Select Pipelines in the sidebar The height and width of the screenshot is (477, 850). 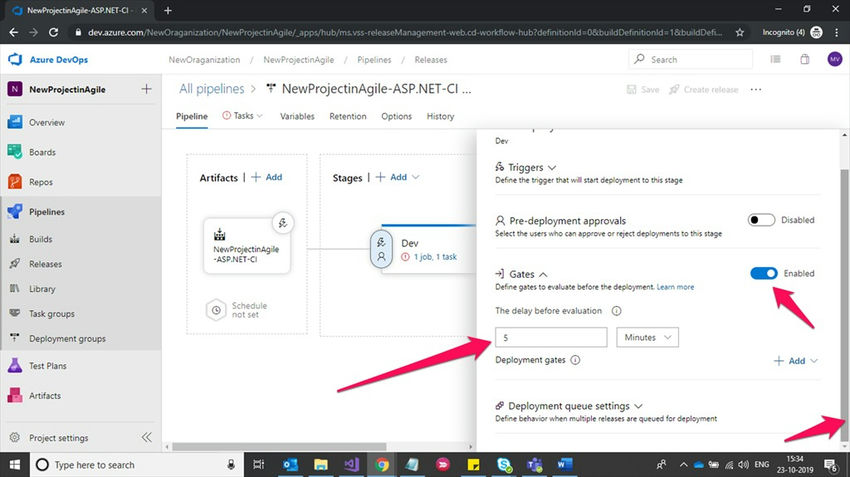47,212
